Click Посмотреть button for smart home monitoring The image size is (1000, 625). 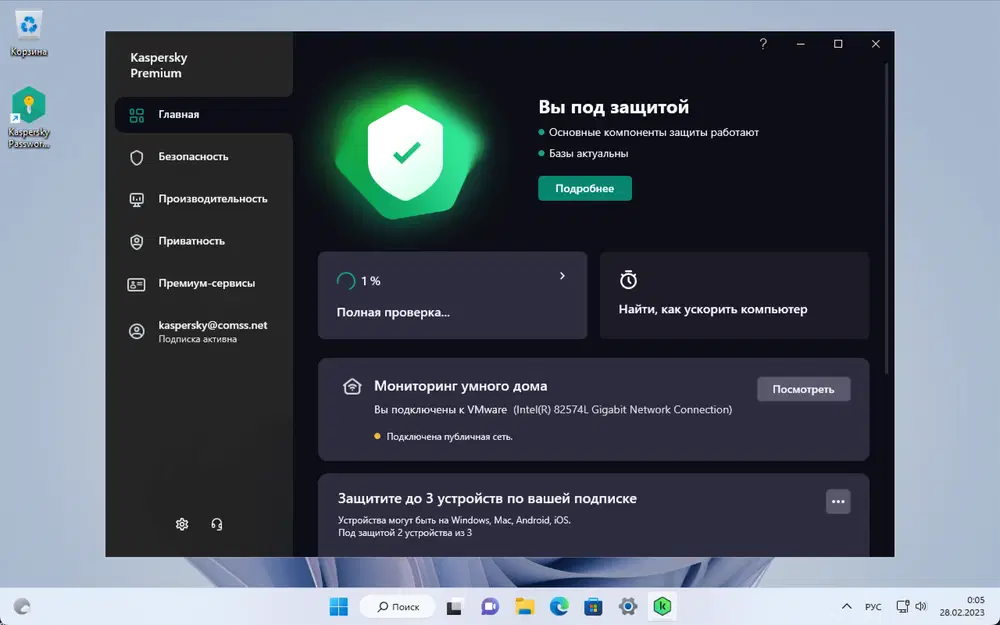804,389
